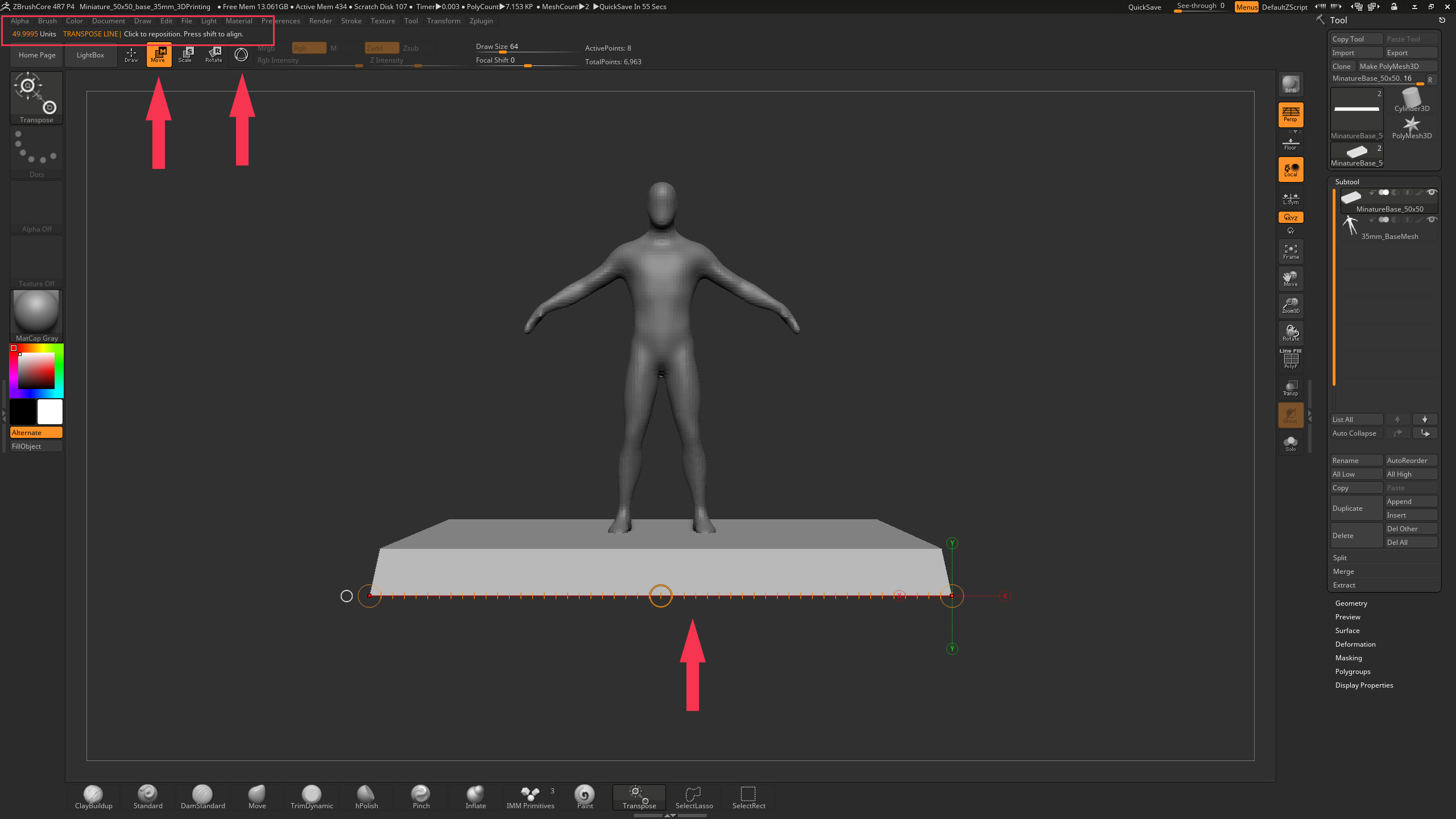Switch to Draw mode
Viewport: 1456px width, 819px height.
point(131,55)
